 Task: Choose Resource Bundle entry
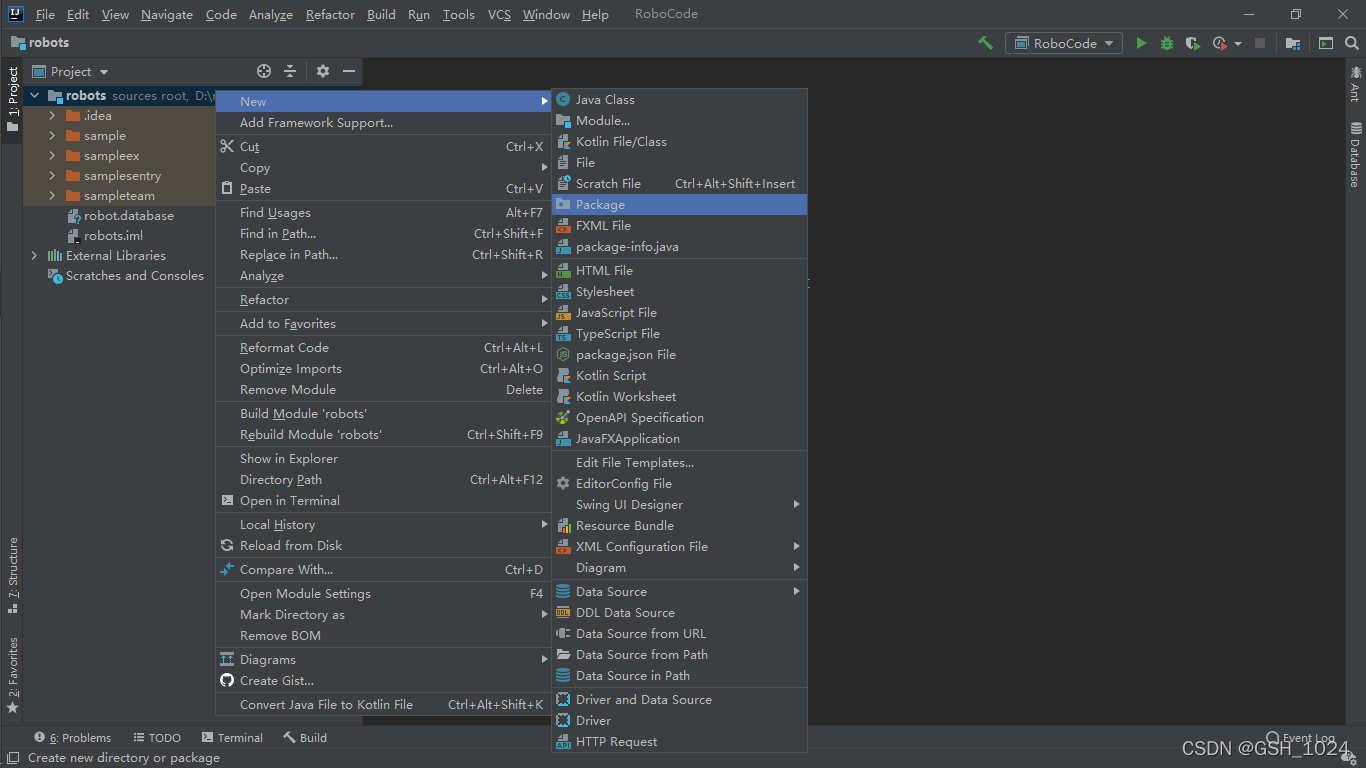tap(680, 525)
